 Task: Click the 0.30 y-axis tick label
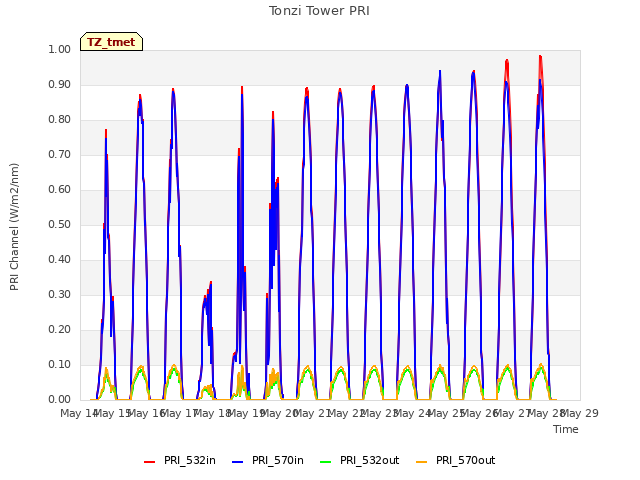click(x=60, y=294)
